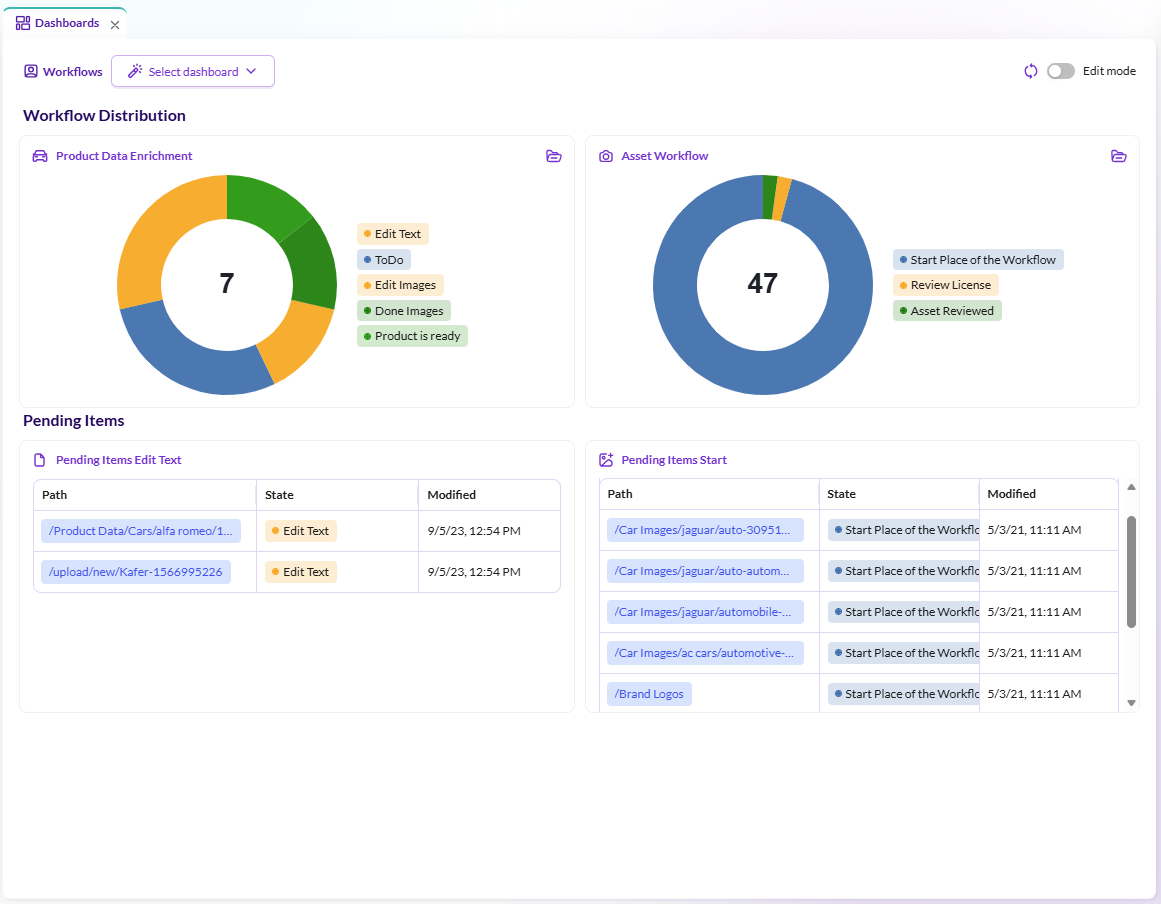The width and height of the screenshot is (1161, 904).
Task: Click image icon beside Pending Items Start
Action: tap(606, 460)
